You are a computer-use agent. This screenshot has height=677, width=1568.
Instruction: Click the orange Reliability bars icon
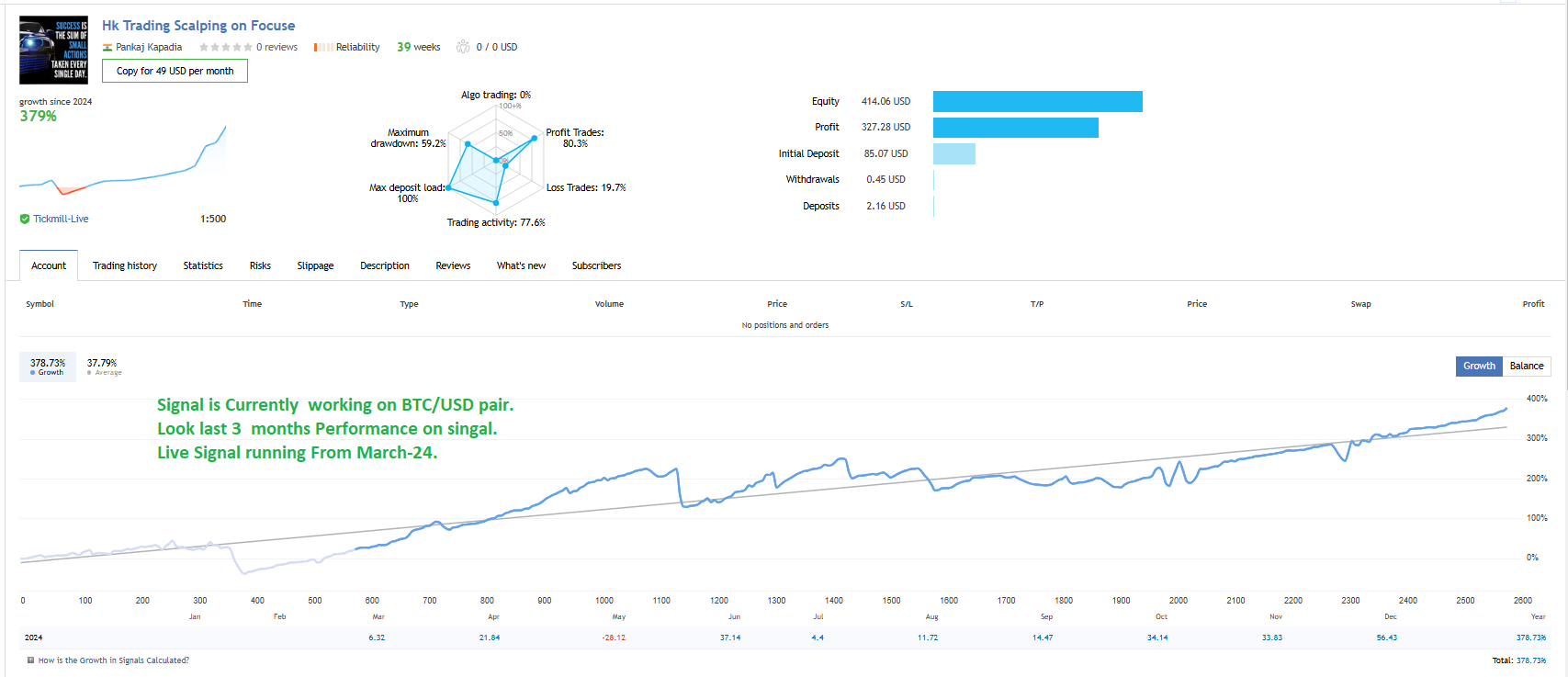click(323, 47)
